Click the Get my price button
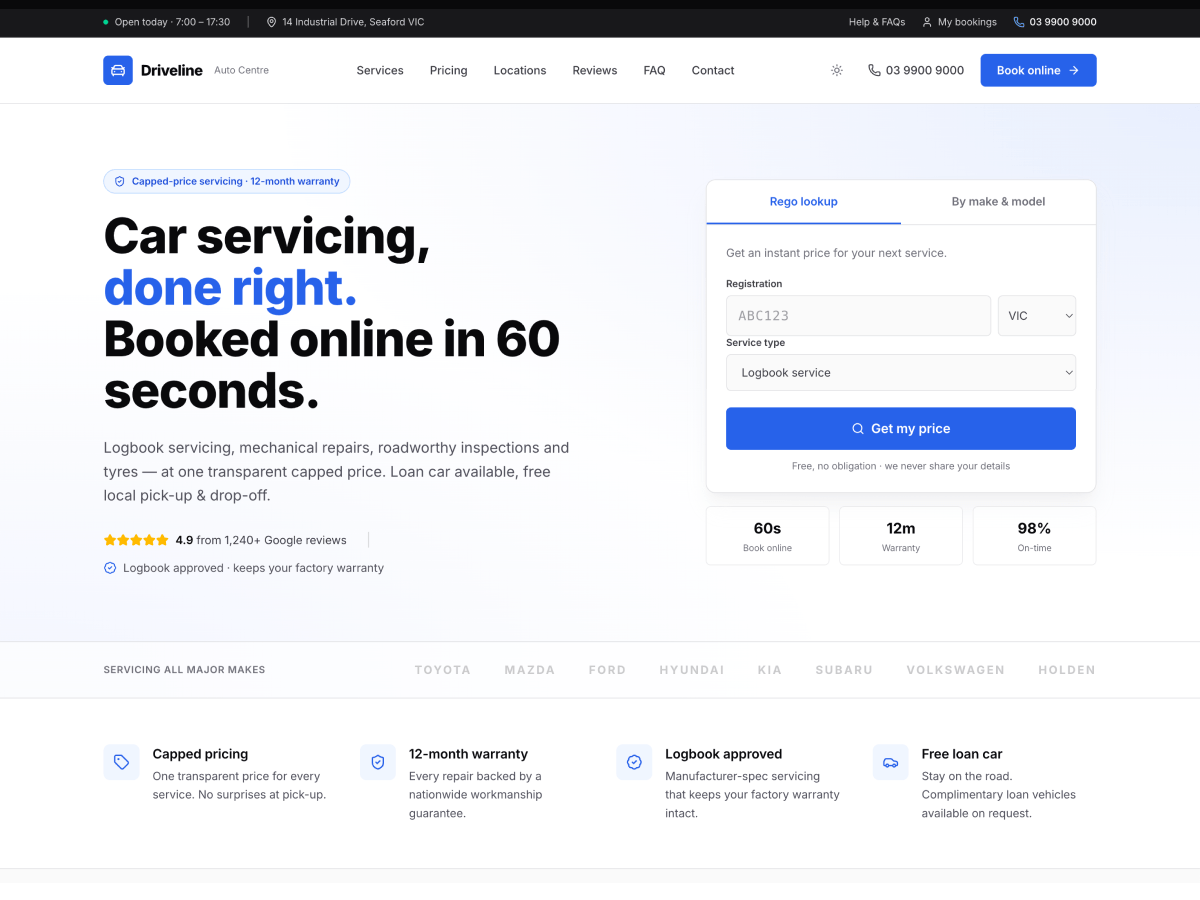The height and width of the screenshot is (900, 1200). (x=901, y=428)
